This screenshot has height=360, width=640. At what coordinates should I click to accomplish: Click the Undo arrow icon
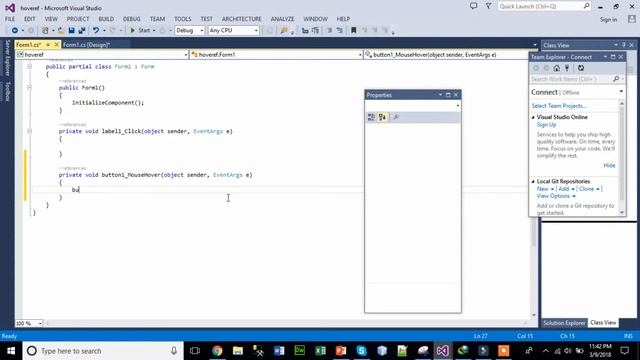96,31
